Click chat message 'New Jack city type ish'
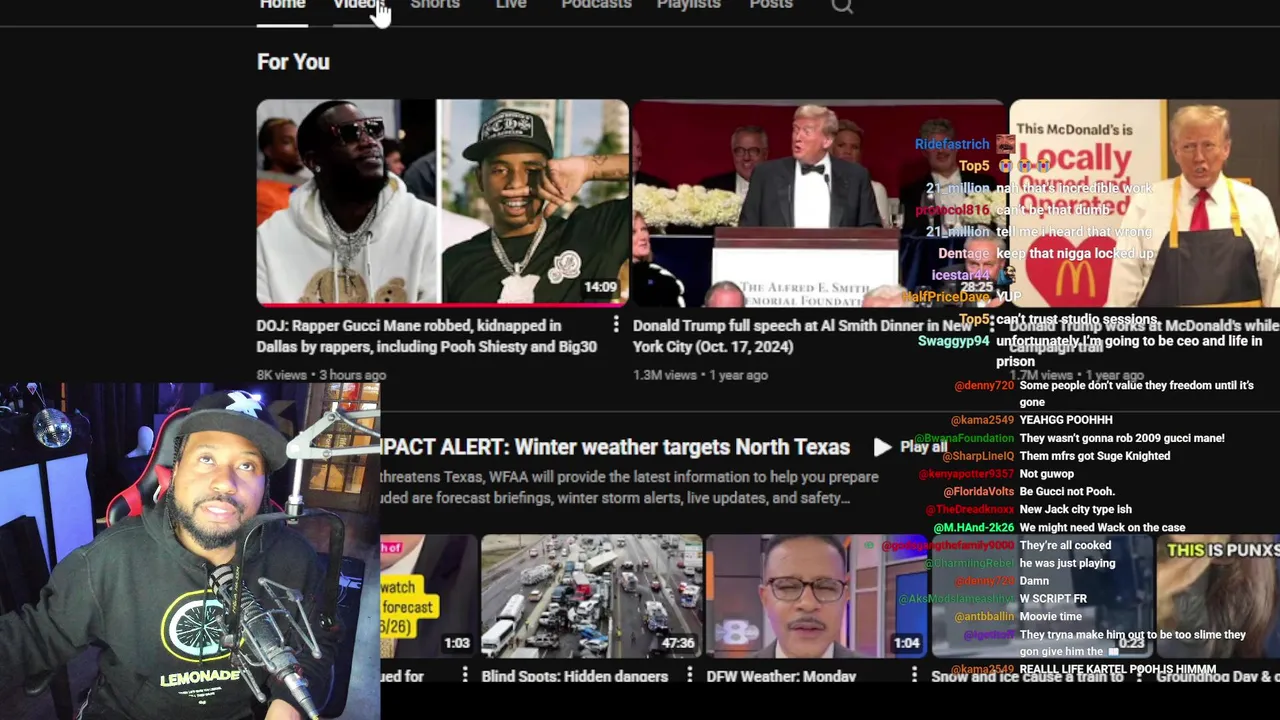 [1075, 510]
